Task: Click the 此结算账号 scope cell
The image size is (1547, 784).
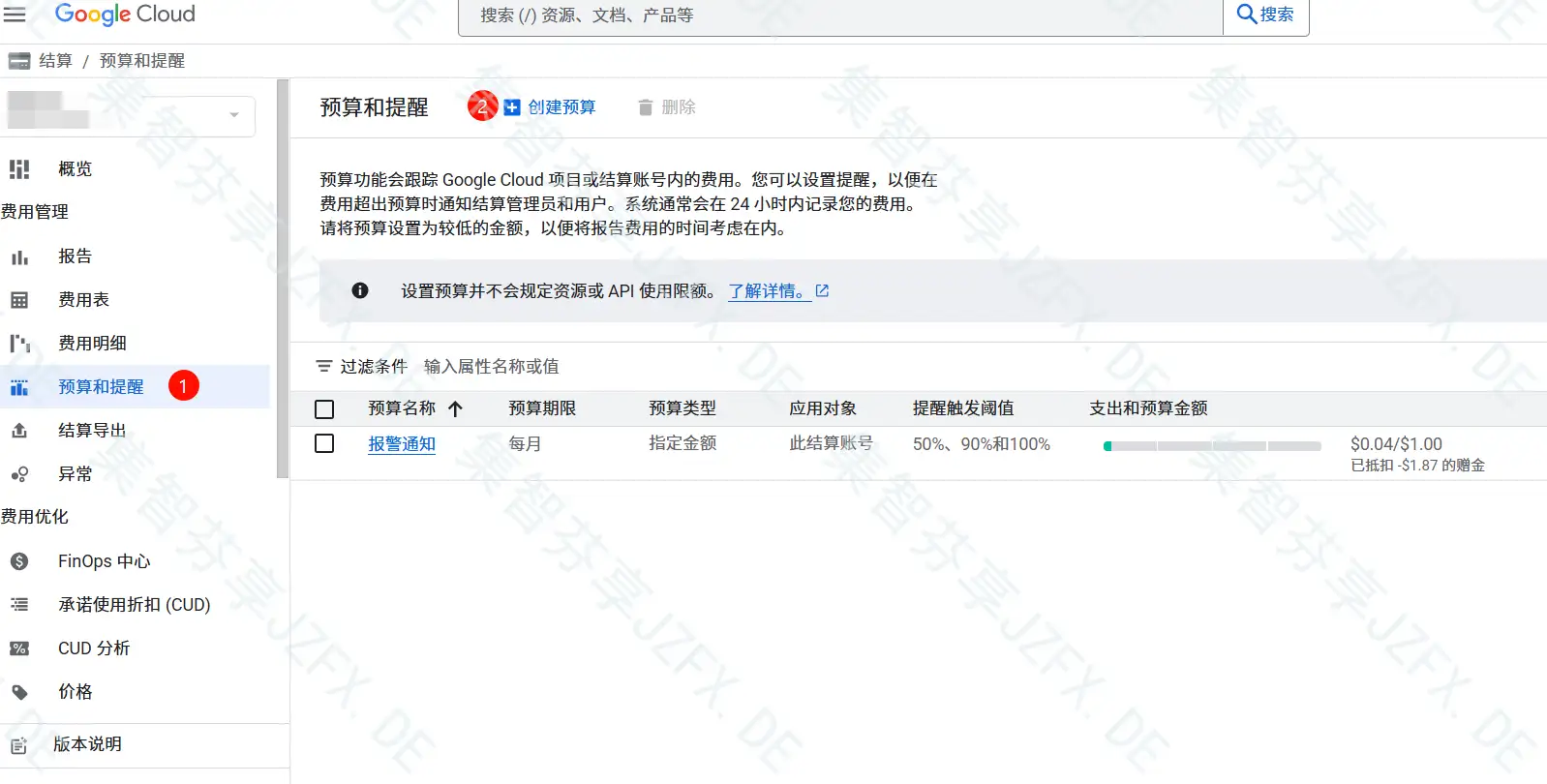Action: pos(831,443)
